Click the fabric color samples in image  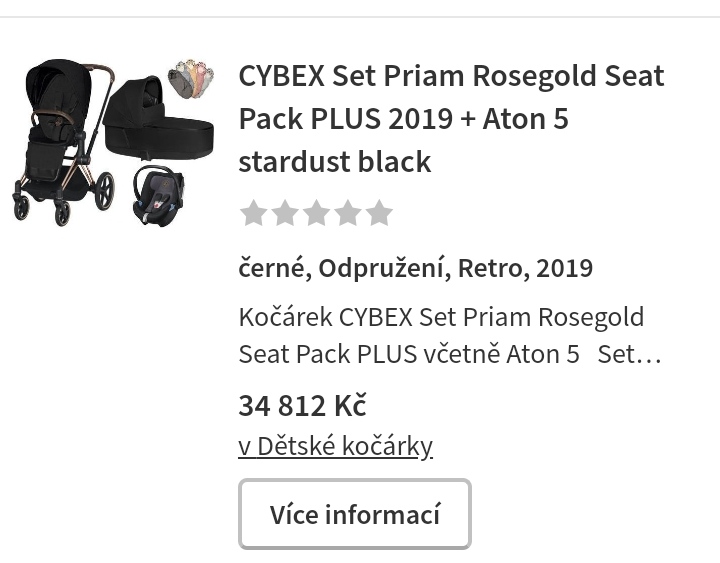point(191,79)
